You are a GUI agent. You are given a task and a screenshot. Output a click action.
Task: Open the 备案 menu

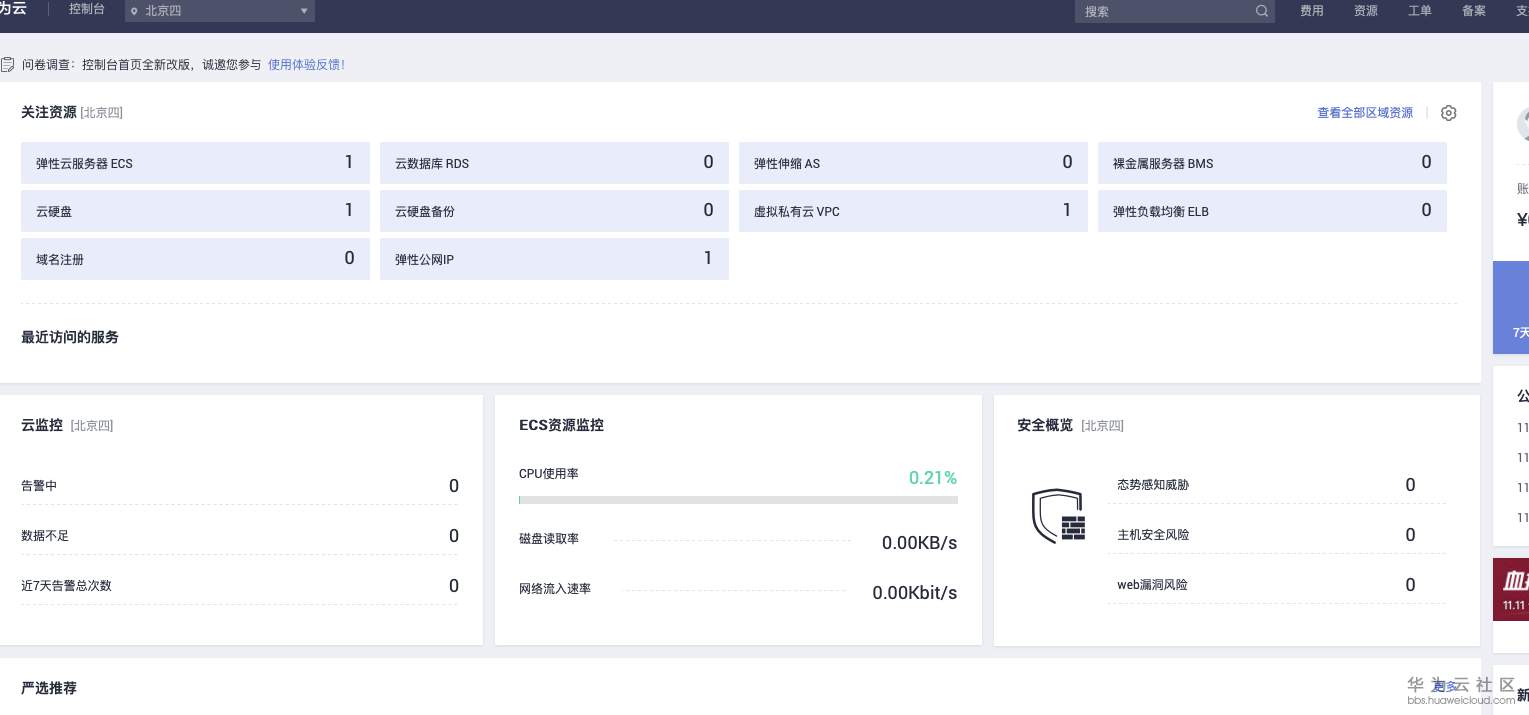click(1473, 11)
